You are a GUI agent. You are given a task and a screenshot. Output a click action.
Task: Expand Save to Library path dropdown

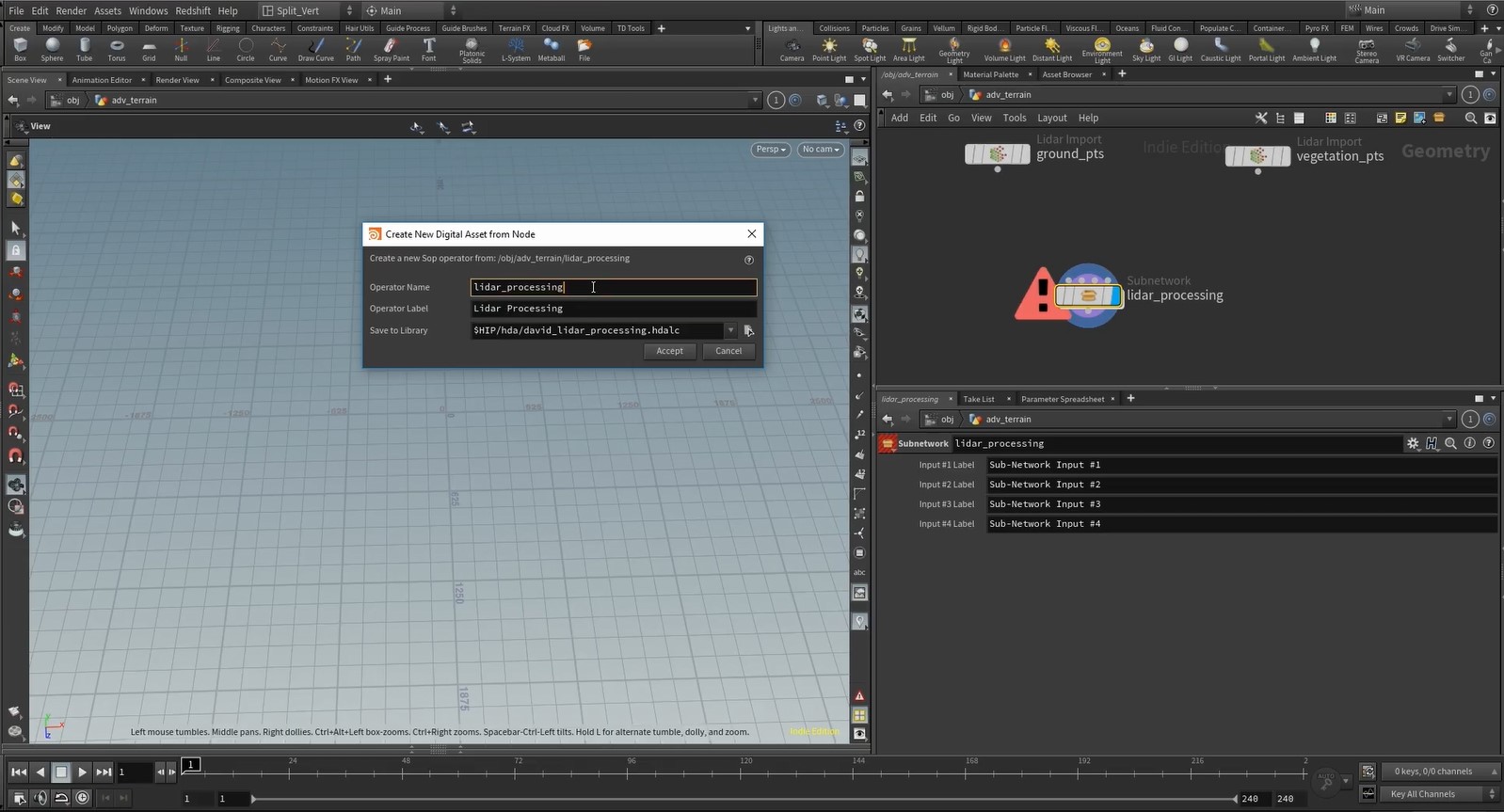730,330
